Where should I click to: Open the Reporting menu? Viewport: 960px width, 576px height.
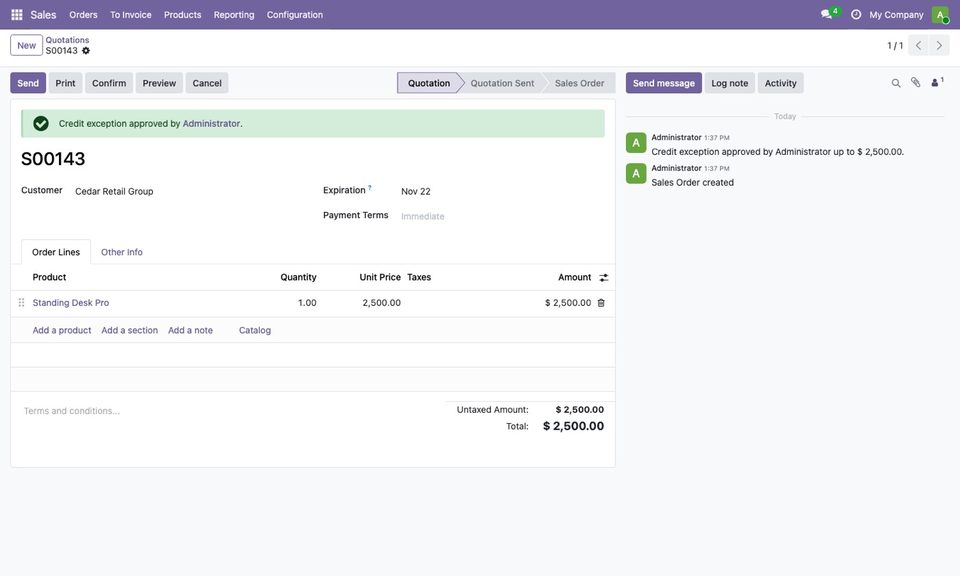click(234, 15)
